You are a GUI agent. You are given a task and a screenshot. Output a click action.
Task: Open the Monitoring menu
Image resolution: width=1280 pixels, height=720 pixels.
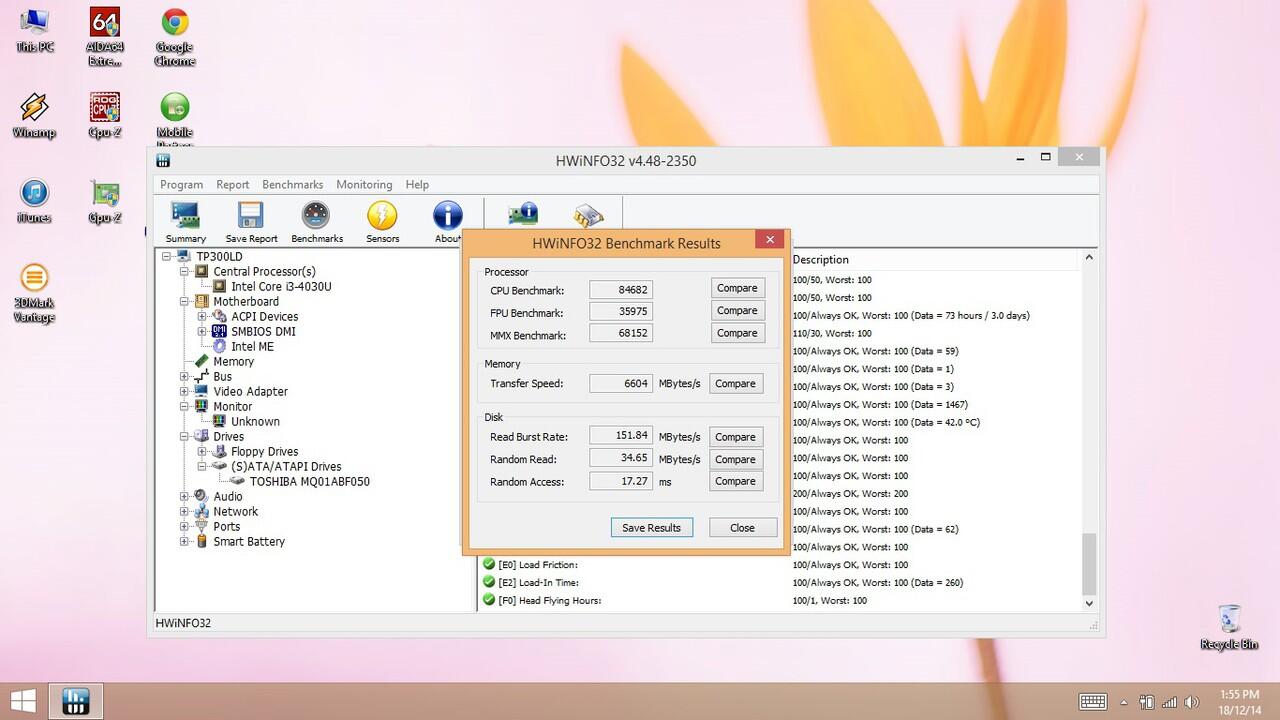point(364,185)
